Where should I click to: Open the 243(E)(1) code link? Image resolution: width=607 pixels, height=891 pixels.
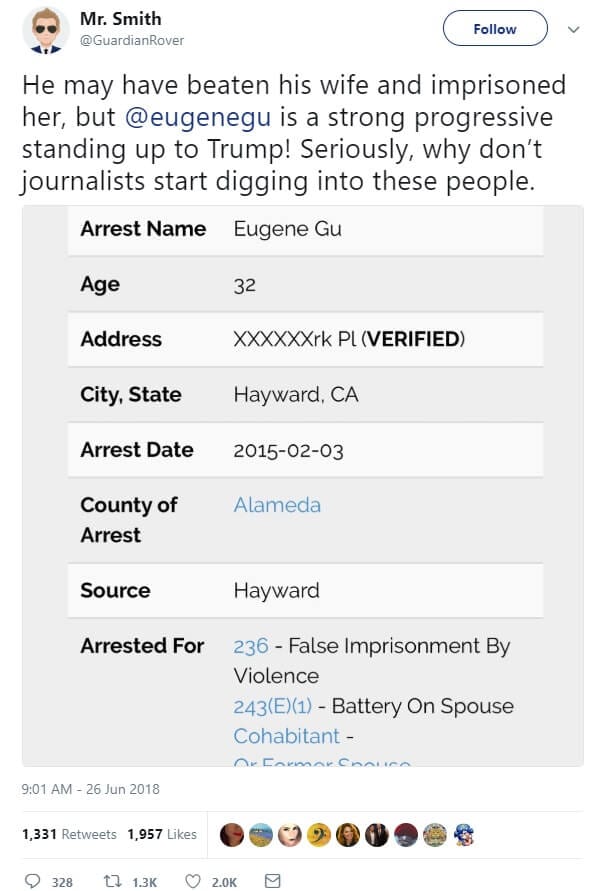point(273,706)
